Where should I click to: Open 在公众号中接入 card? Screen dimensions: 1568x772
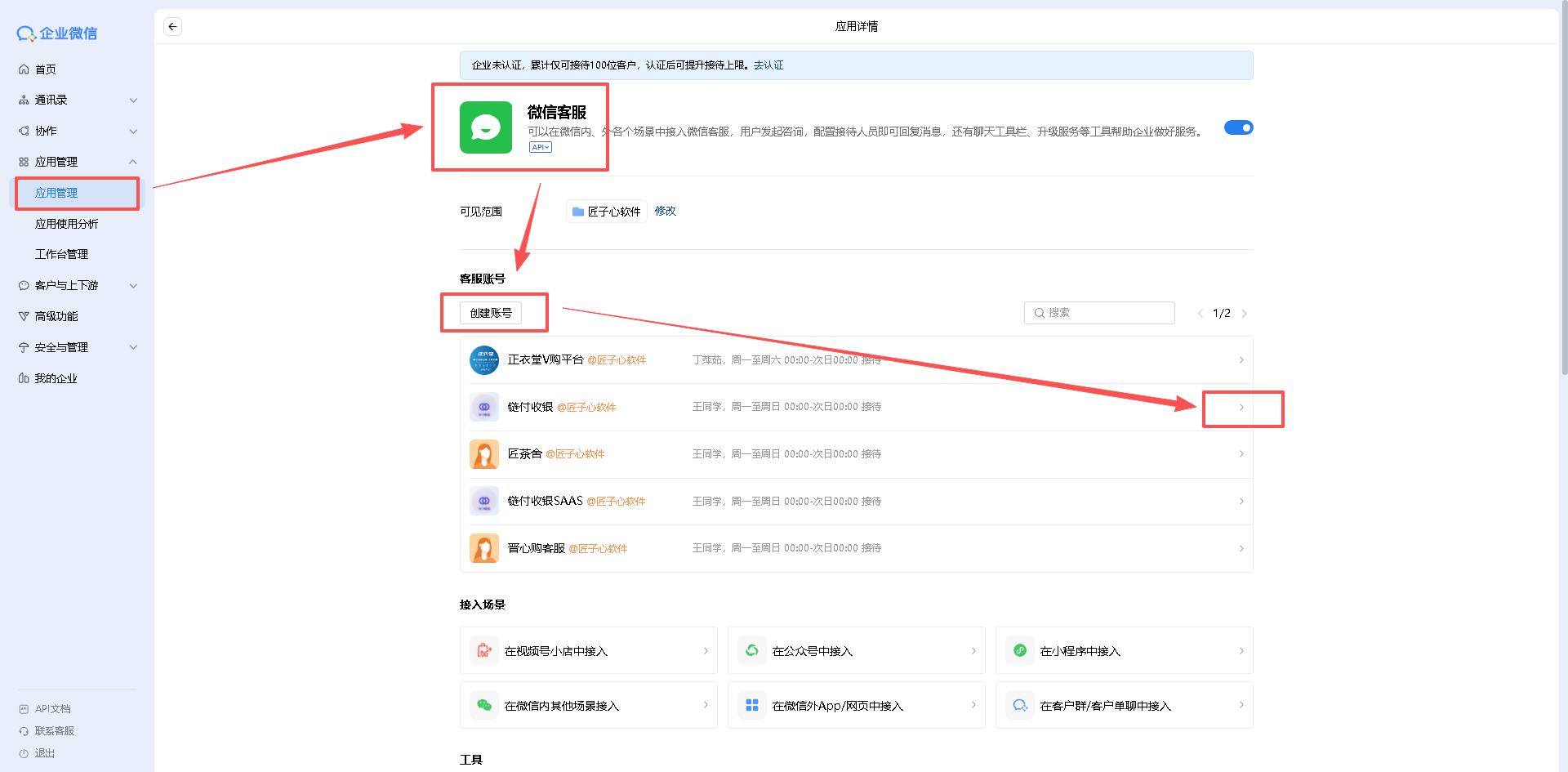(x=857, y=650)
